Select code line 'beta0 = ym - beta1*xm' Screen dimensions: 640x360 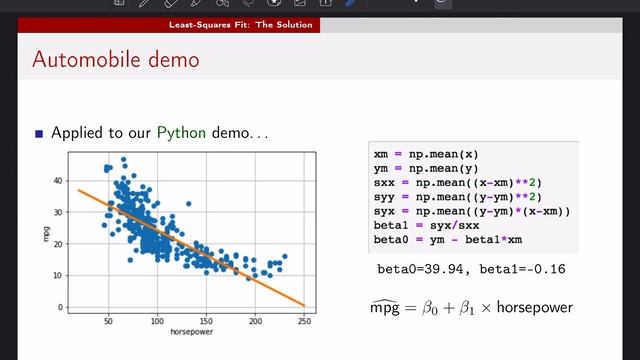tap(448, 240)
